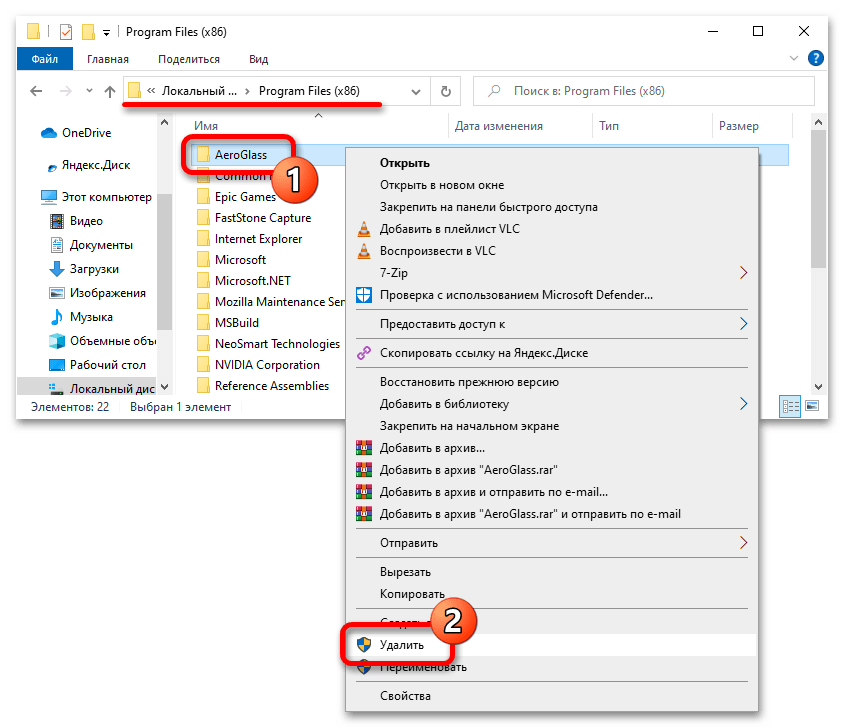Open the Файл tab
The width and height of the screenshot is (844, 728).
click(x=45, y=59)
